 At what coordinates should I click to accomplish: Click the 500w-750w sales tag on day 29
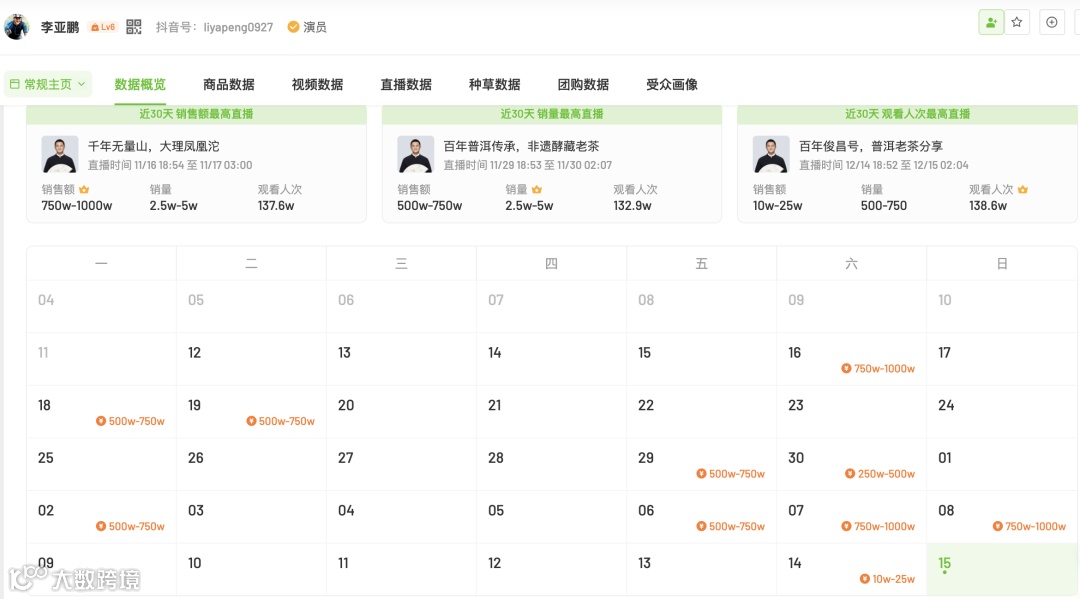click(x=731, y=474)
